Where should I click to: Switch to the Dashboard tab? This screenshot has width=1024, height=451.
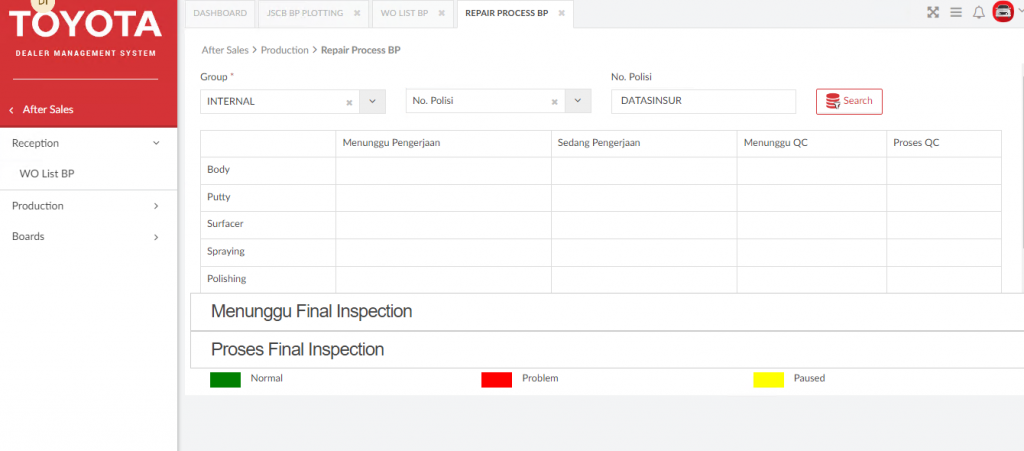(219, 13)
